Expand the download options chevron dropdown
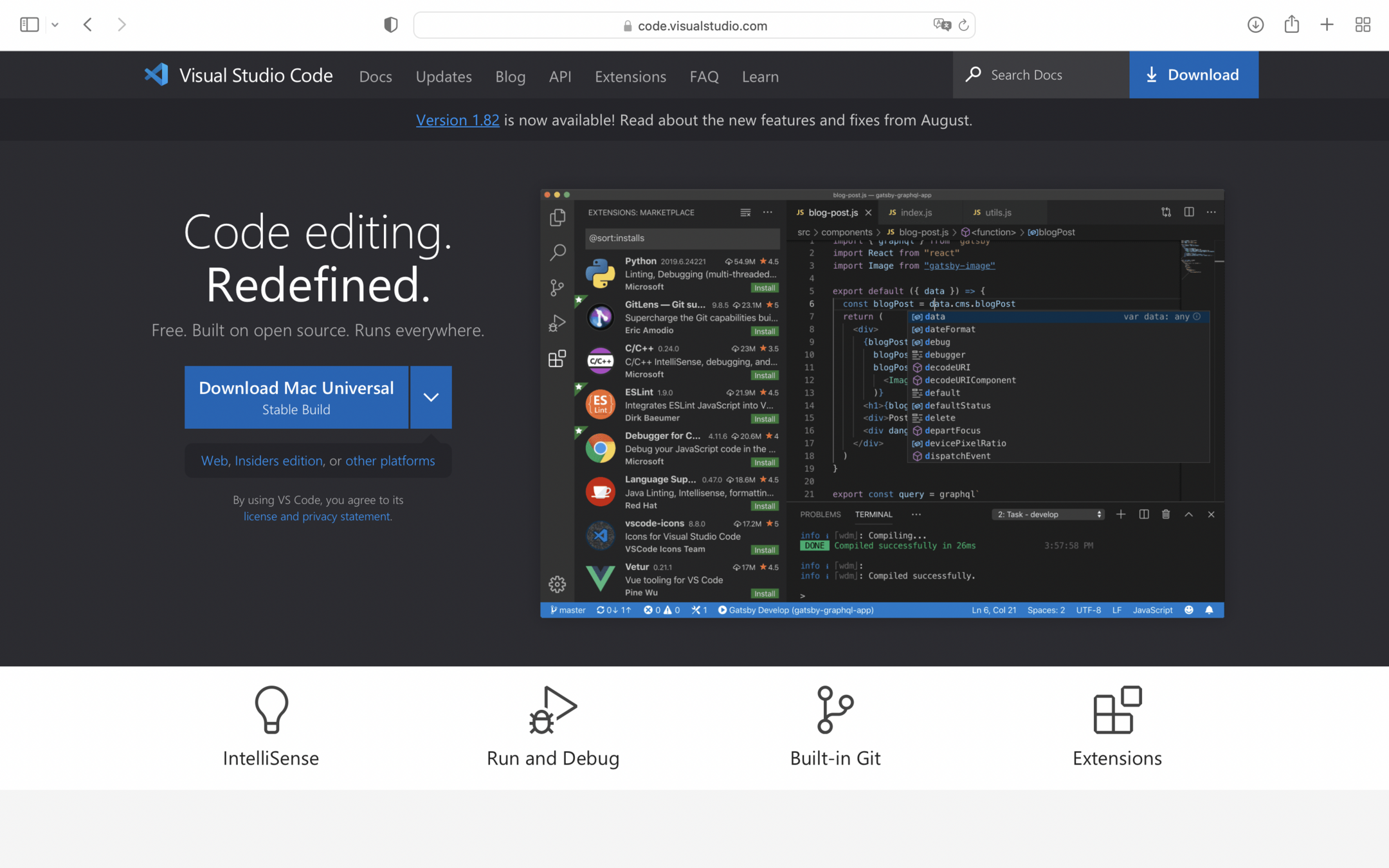Screen dimensions: 1389x868 (431, 397)
